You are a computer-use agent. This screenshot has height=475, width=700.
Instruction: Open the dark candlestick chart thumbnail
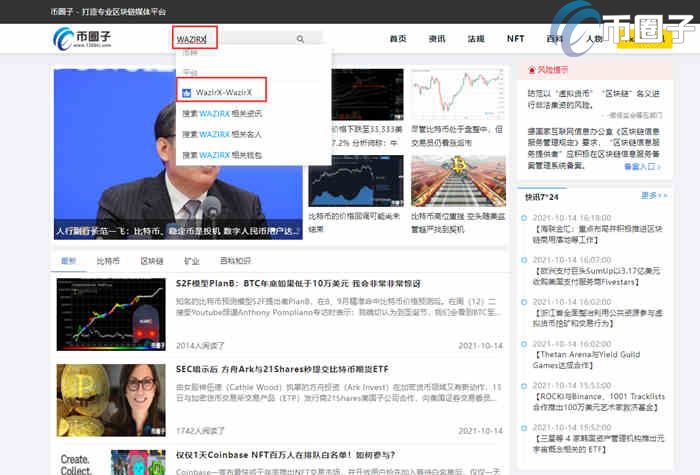(x=367, y=94)
